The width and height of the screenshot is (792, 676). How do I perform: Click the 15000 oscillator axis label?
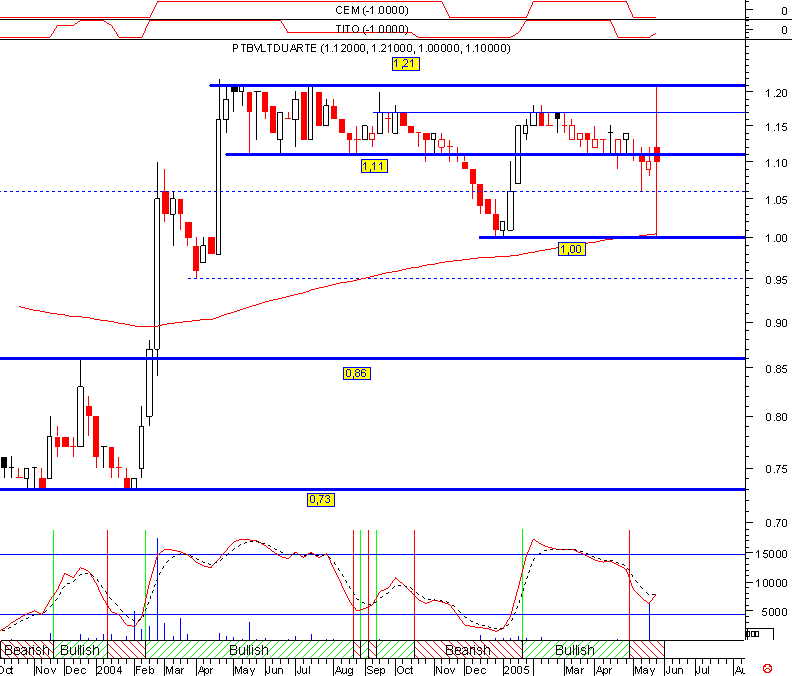tap(771, 554)
